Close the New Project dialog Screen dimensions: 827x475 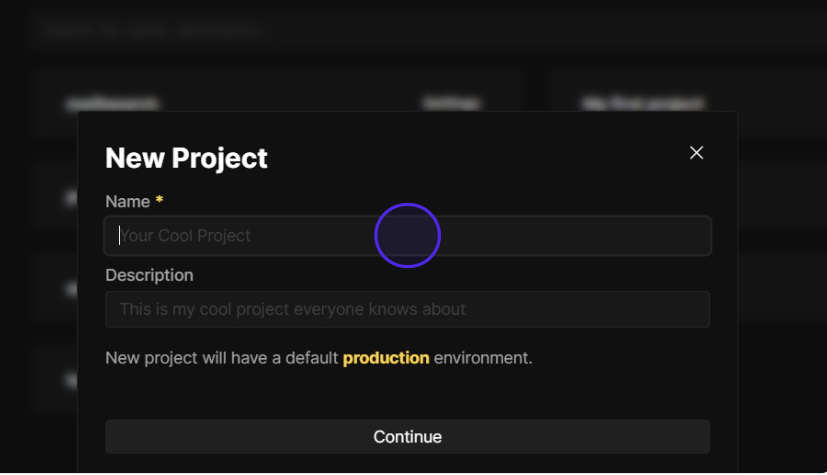(x=697, y=152)
